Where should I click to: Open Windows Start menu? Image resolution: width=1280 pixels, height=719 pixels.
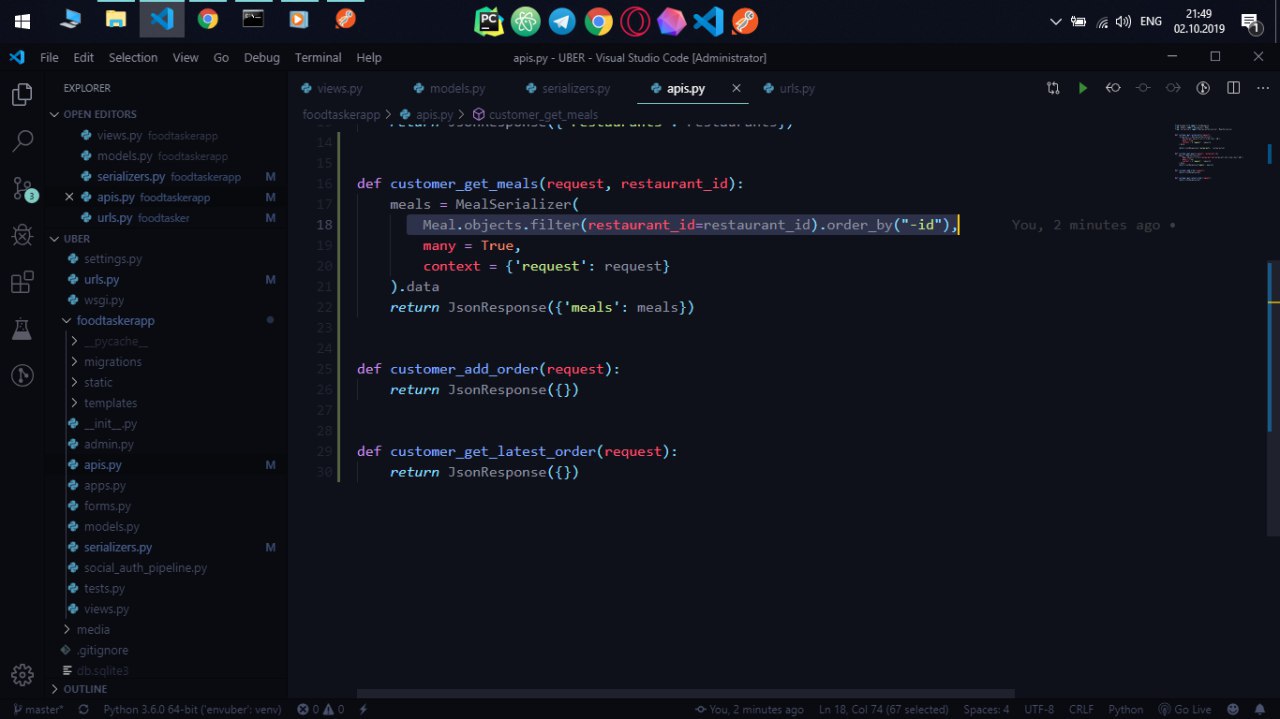(22, 20)
